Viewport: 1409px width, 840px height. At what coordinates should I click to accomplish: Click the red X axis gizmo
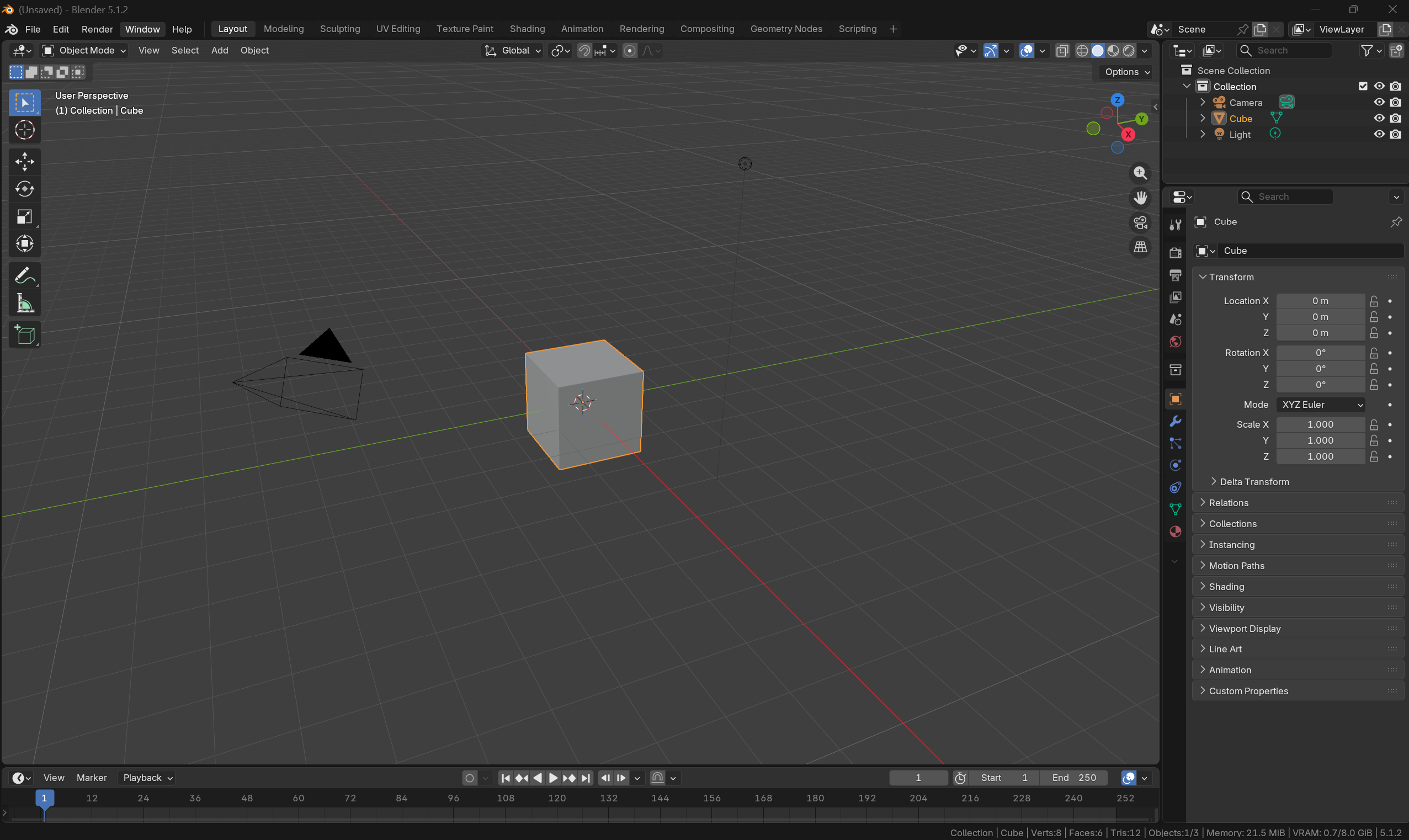[1128, 134]
